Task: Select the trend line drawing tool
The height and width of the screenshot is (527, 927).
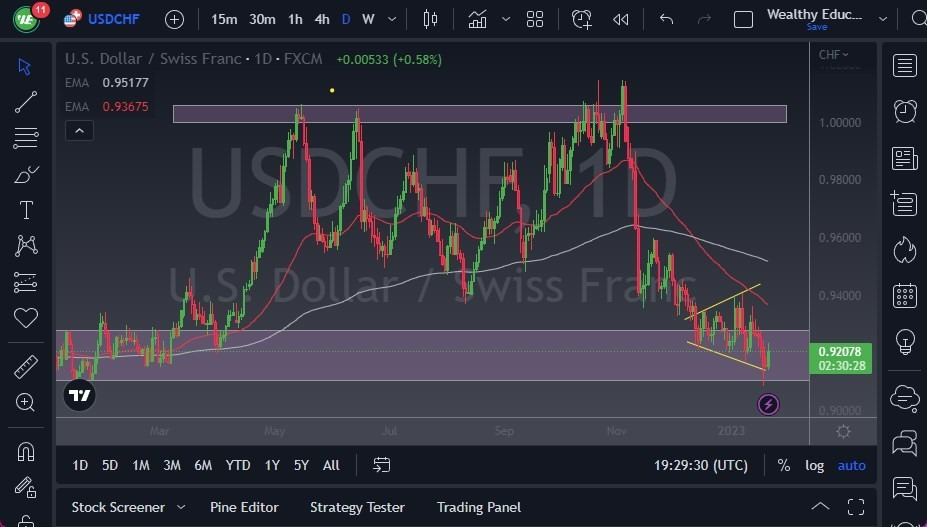Action: (25, 102)
